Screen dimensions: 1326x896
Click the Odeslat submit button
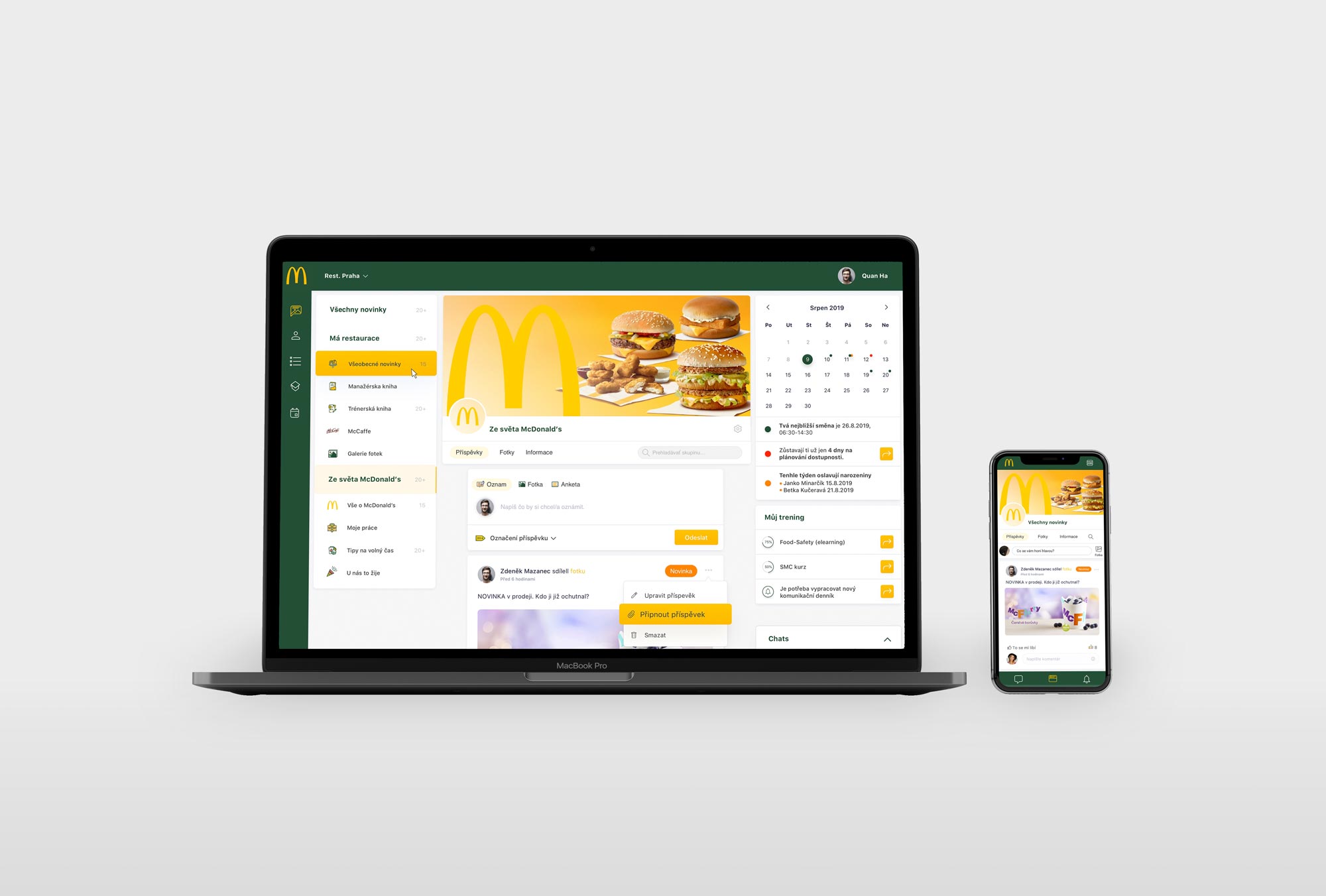(697, 538)
